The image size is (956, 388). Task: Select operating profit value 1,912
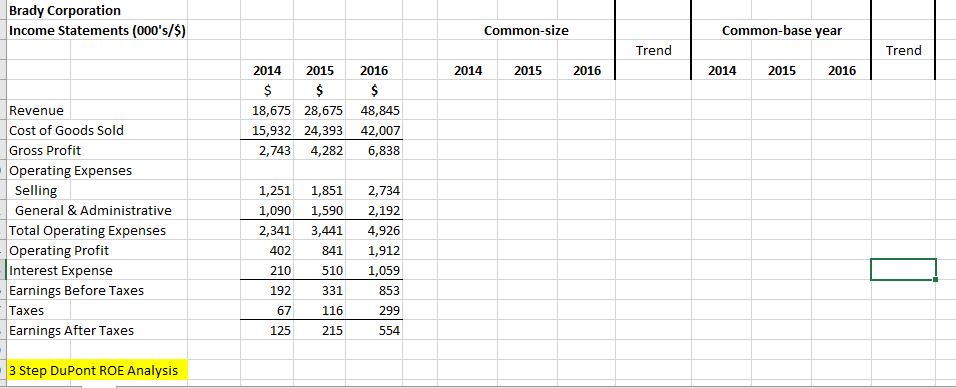pos(383,250)
